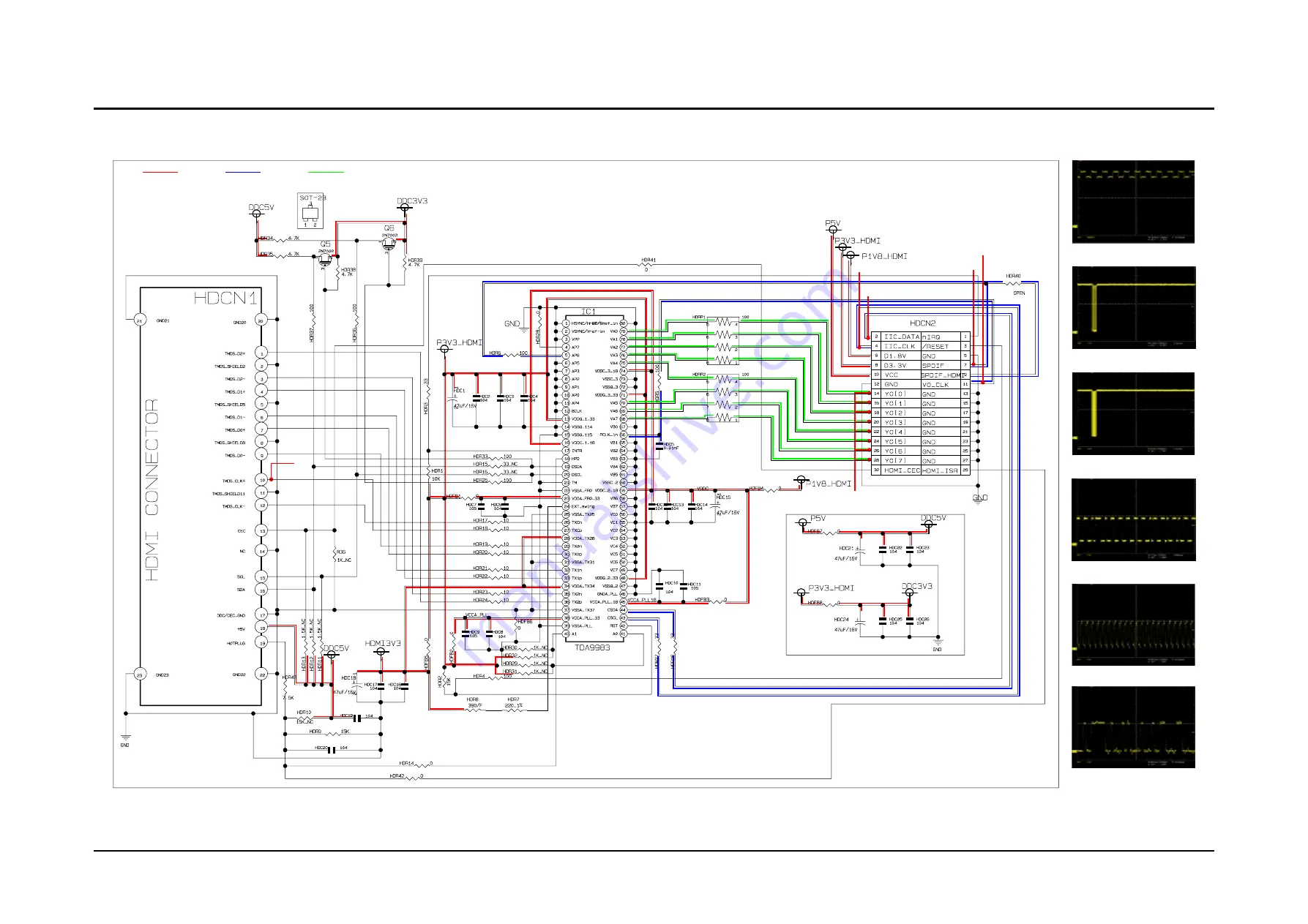Click the HDCN1 connector title
The image size is (1308, 924).
click(x=225, y=298)
